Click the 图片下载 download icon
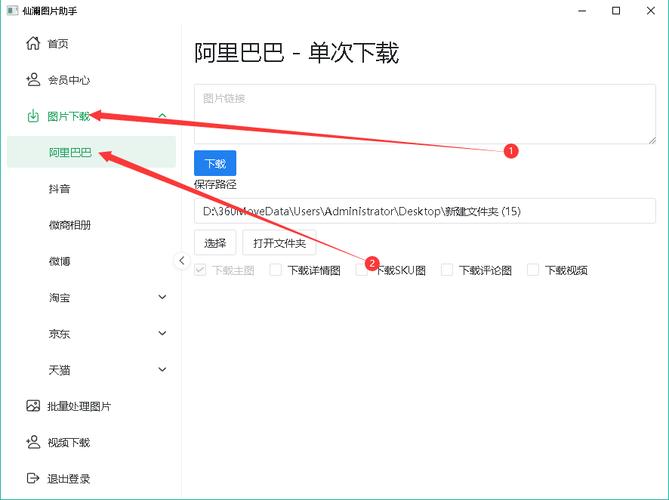The image size is (669, 500). point(33,116)
